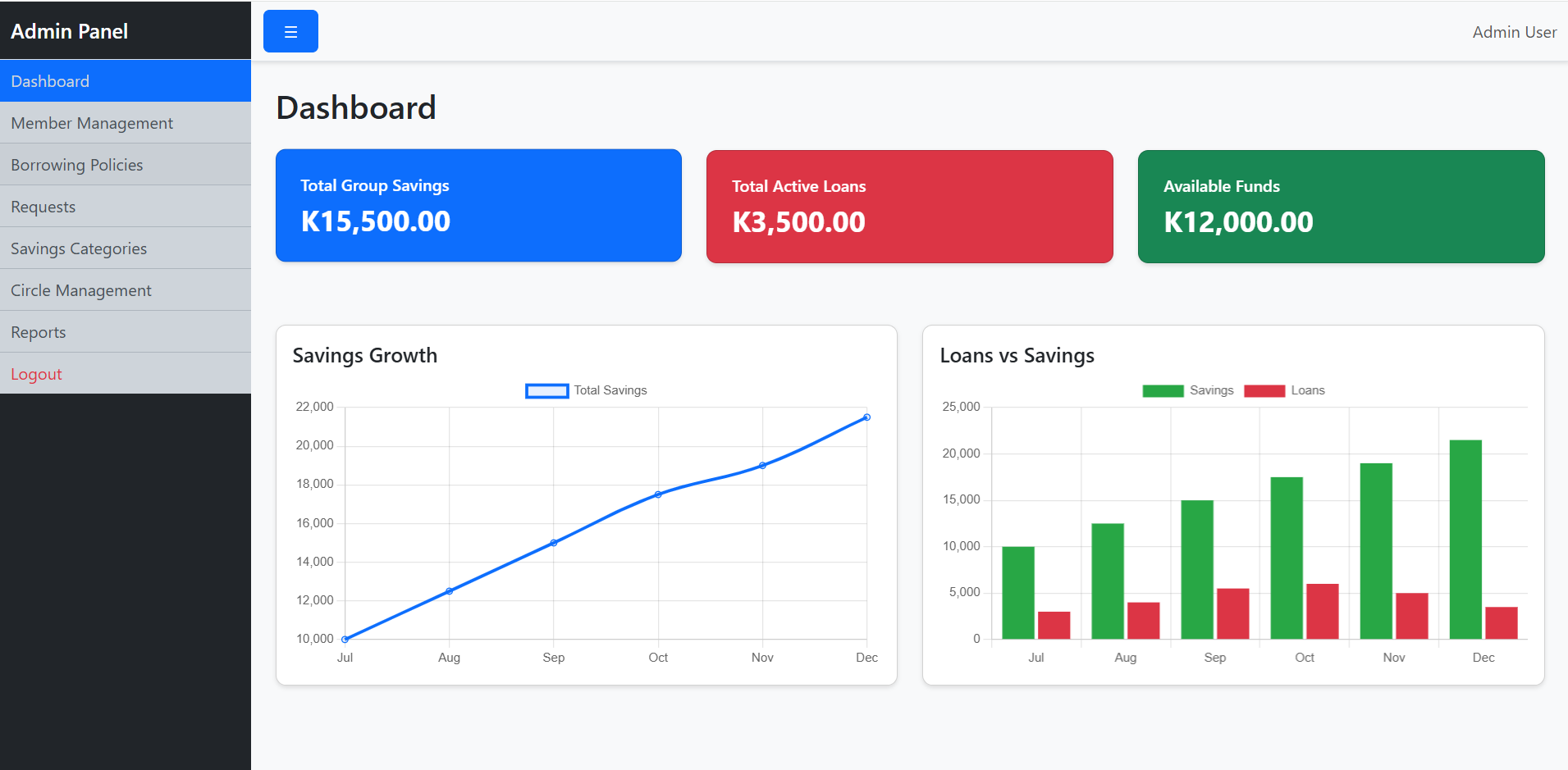Click the Admin User label
Viewport: 1568px width, 770px height.
[1514, 32]
